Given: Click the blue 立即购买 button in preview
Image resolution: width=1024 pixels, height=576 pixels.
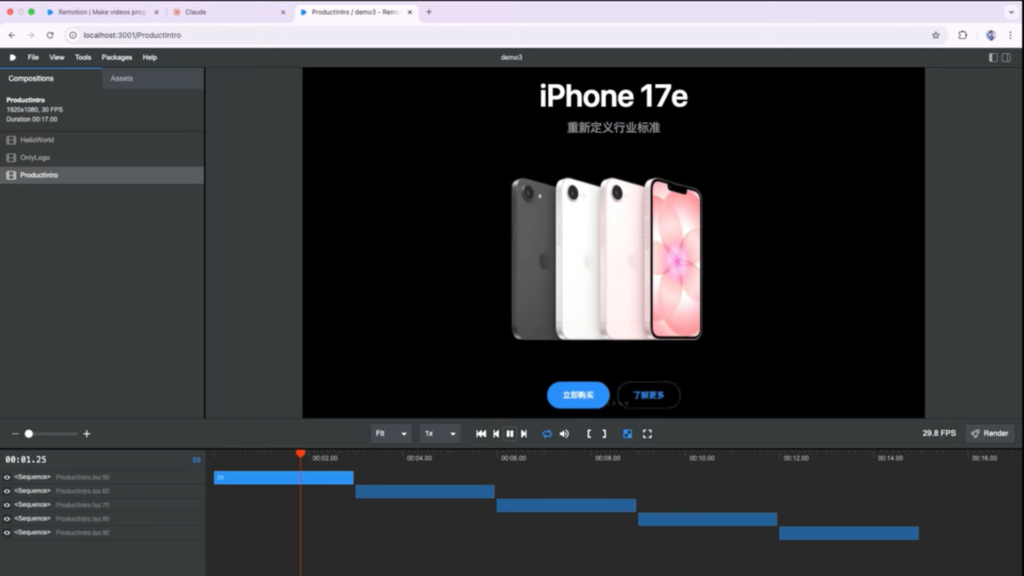Looking at the screenshot, I should [578, 395].
